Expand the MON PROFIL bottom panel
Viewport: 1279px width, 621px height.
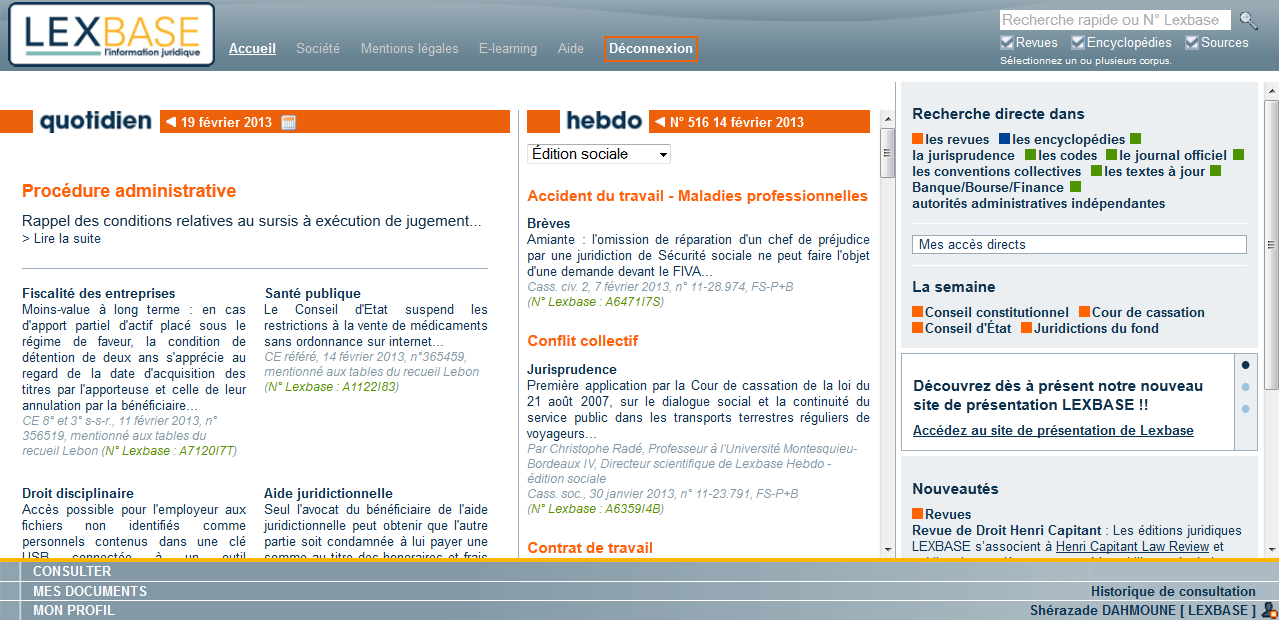74,610
